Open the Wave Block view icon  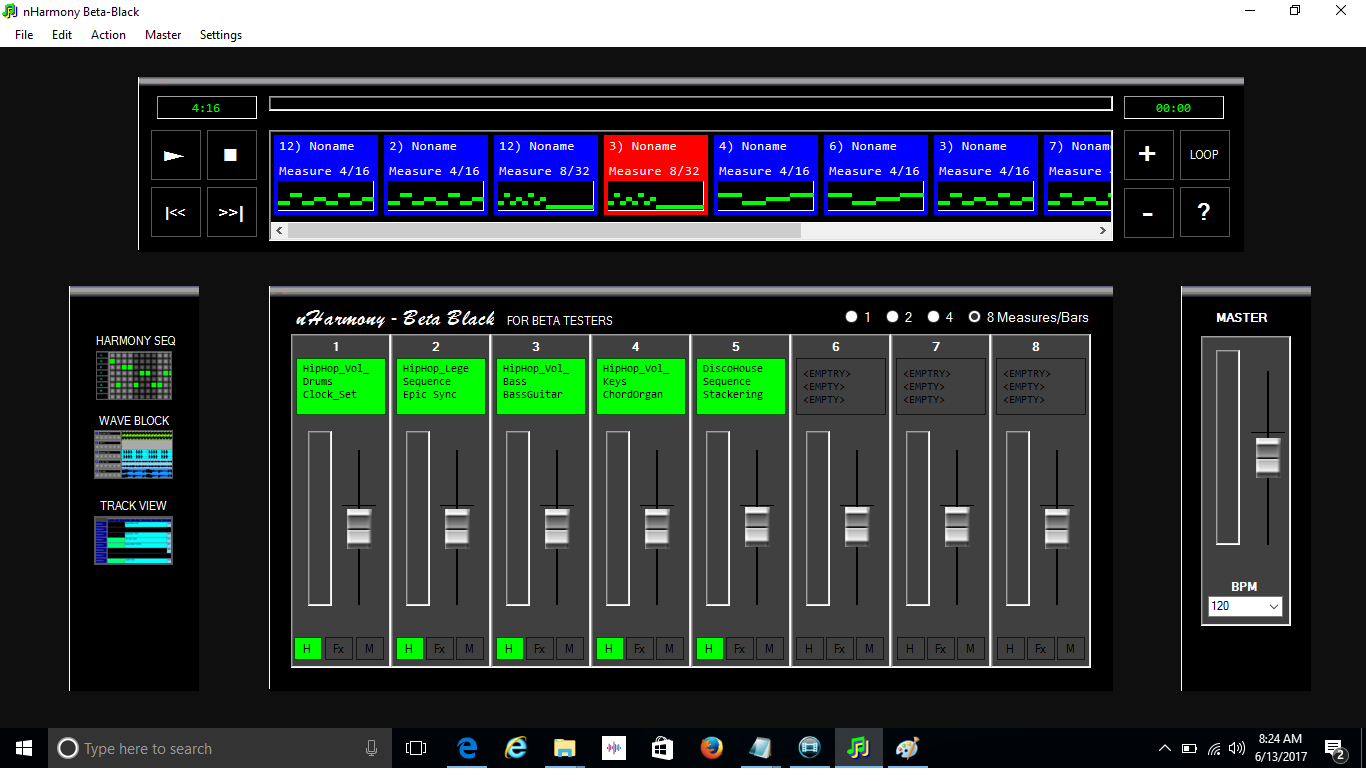(134, 455)
